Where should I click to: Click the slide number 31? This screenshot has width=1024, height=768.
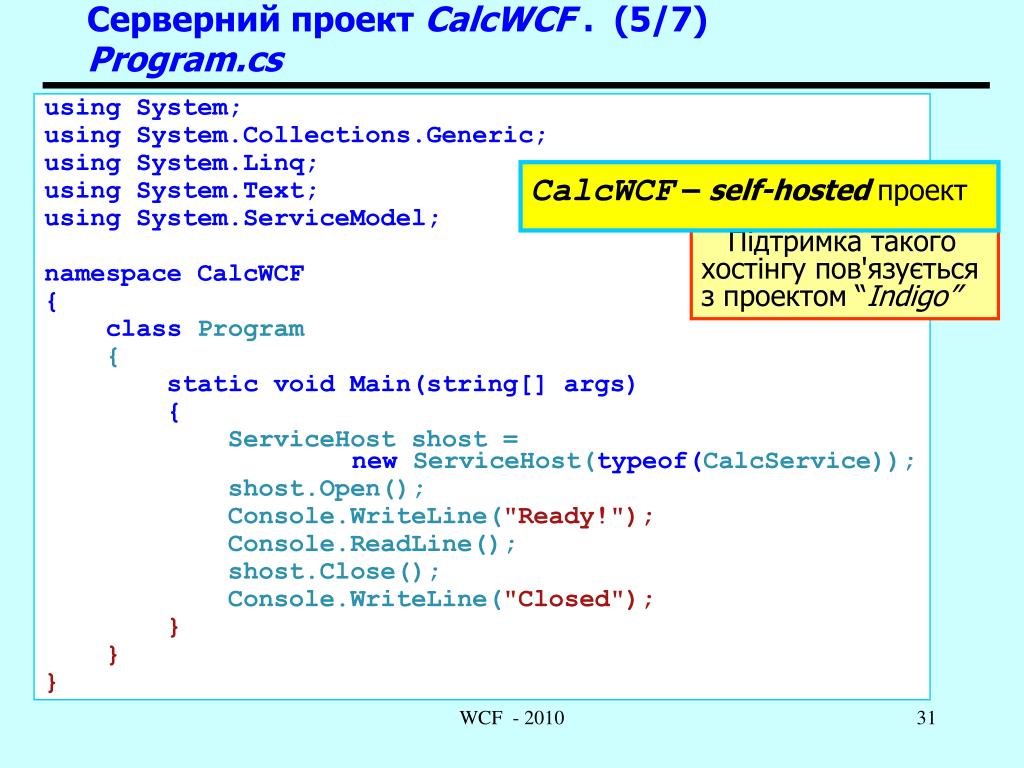pyautogui.click(x=923, y=718)
